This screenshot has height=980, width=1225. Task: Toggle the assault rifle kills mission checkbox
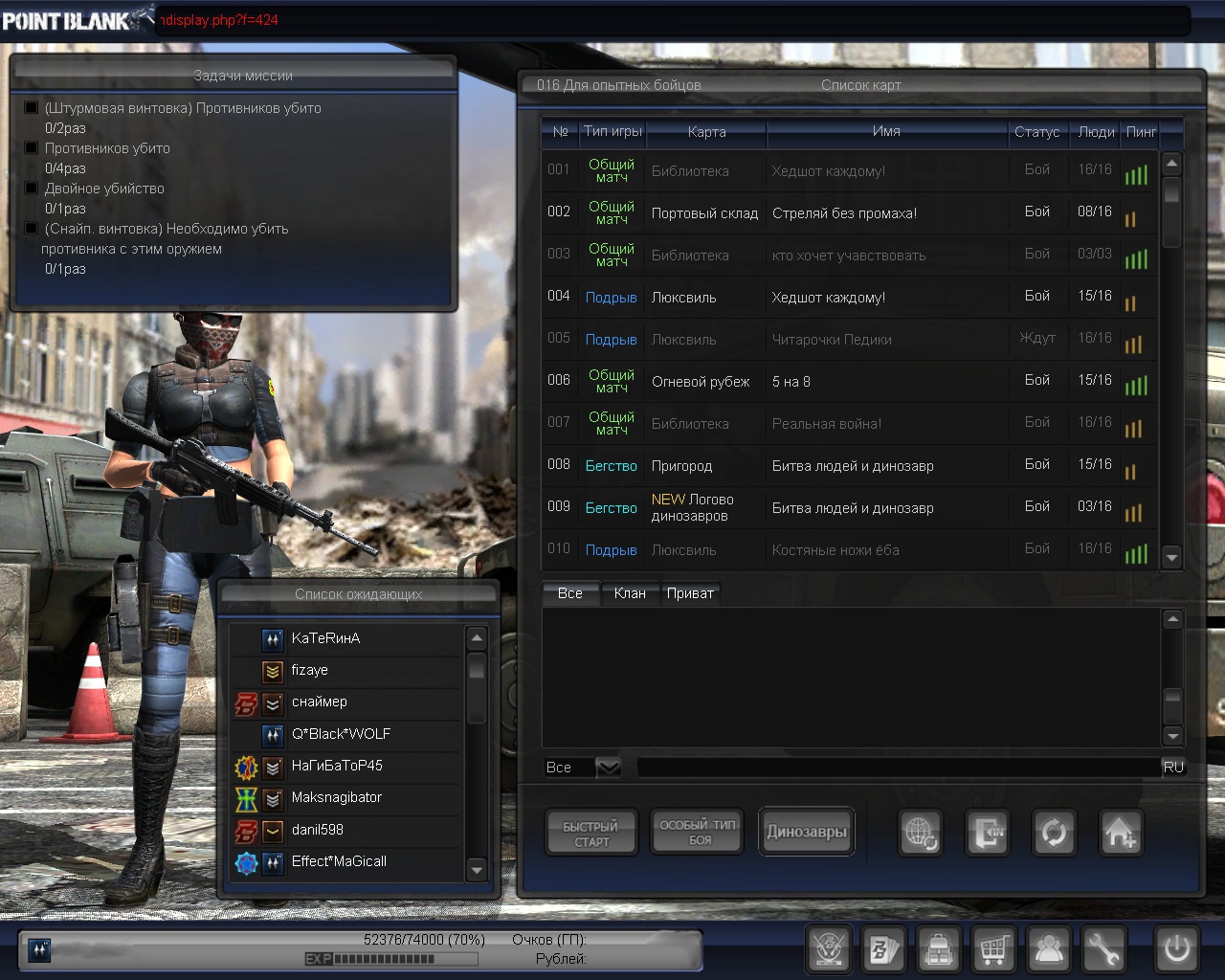tap(32, 108)
